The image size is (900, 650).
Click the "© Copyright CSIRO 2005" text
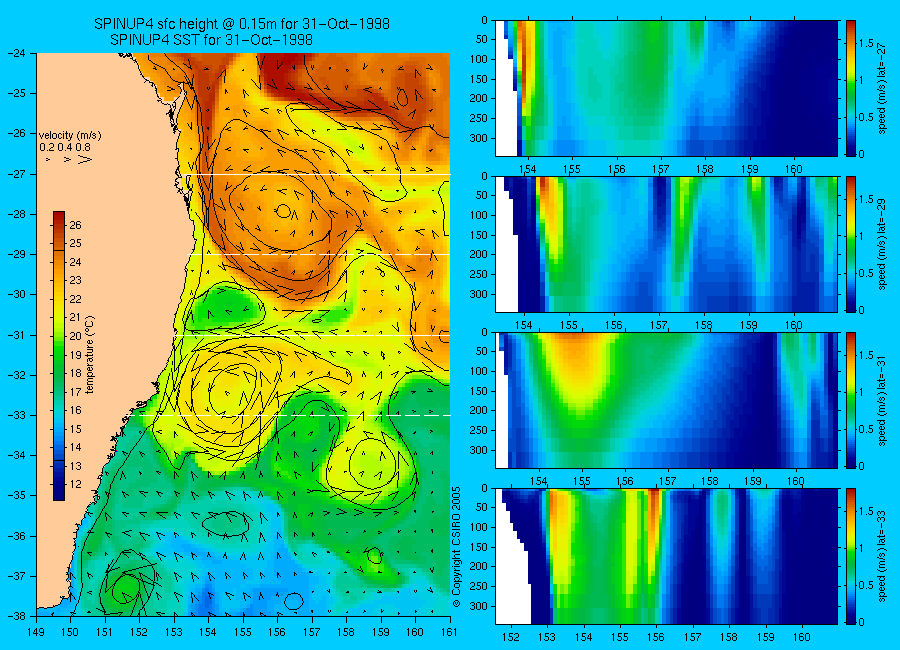(x=457, y=547)
